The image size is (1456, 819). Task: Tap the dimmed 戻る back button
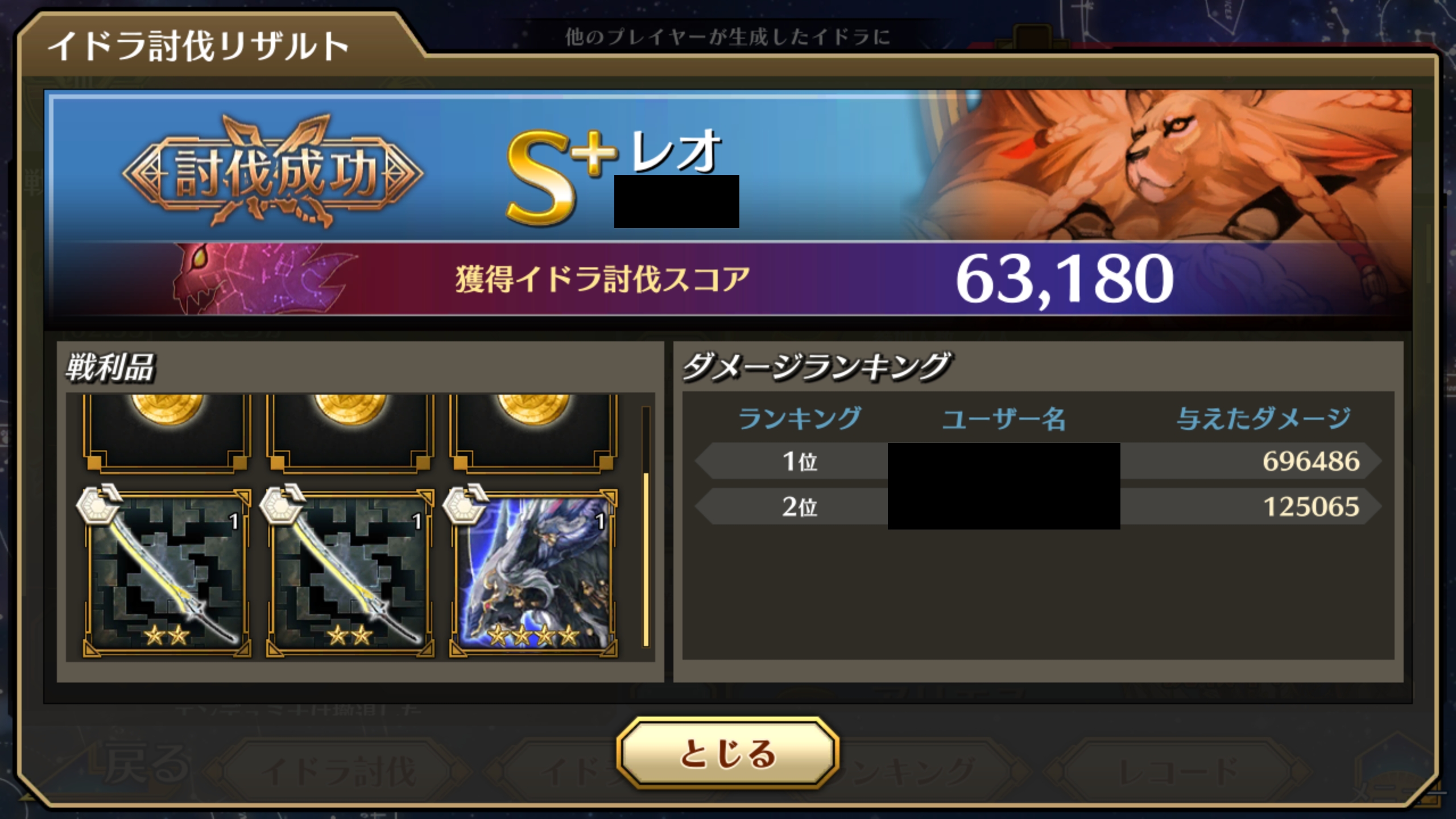point(145,763)
